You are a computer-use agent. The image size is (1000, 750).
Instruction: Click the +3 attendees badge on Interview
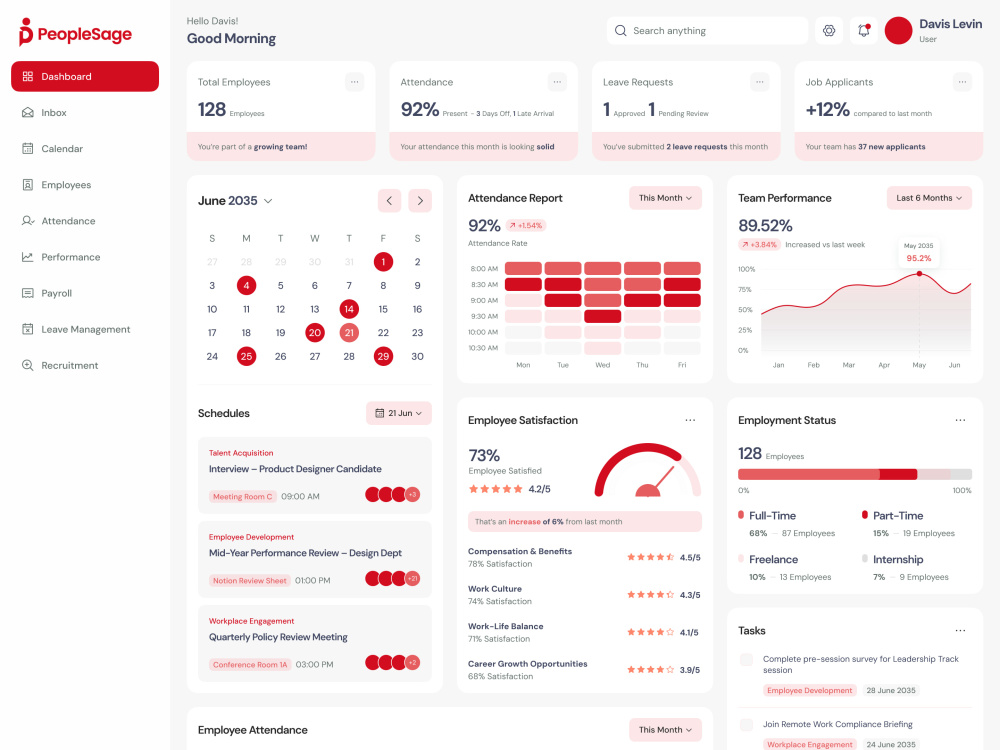point(413,494)
